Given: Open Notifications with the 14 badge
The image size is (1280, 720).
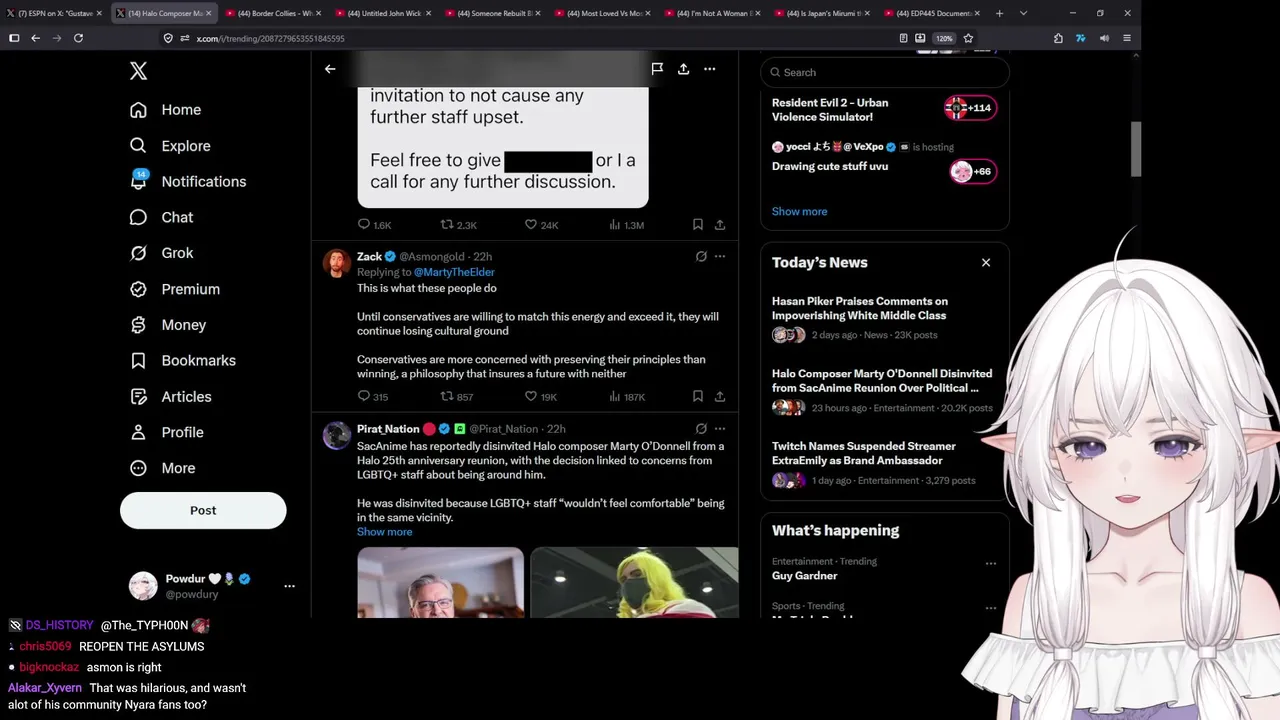Looking at the screenshot, I should click(x=188, y=181).
